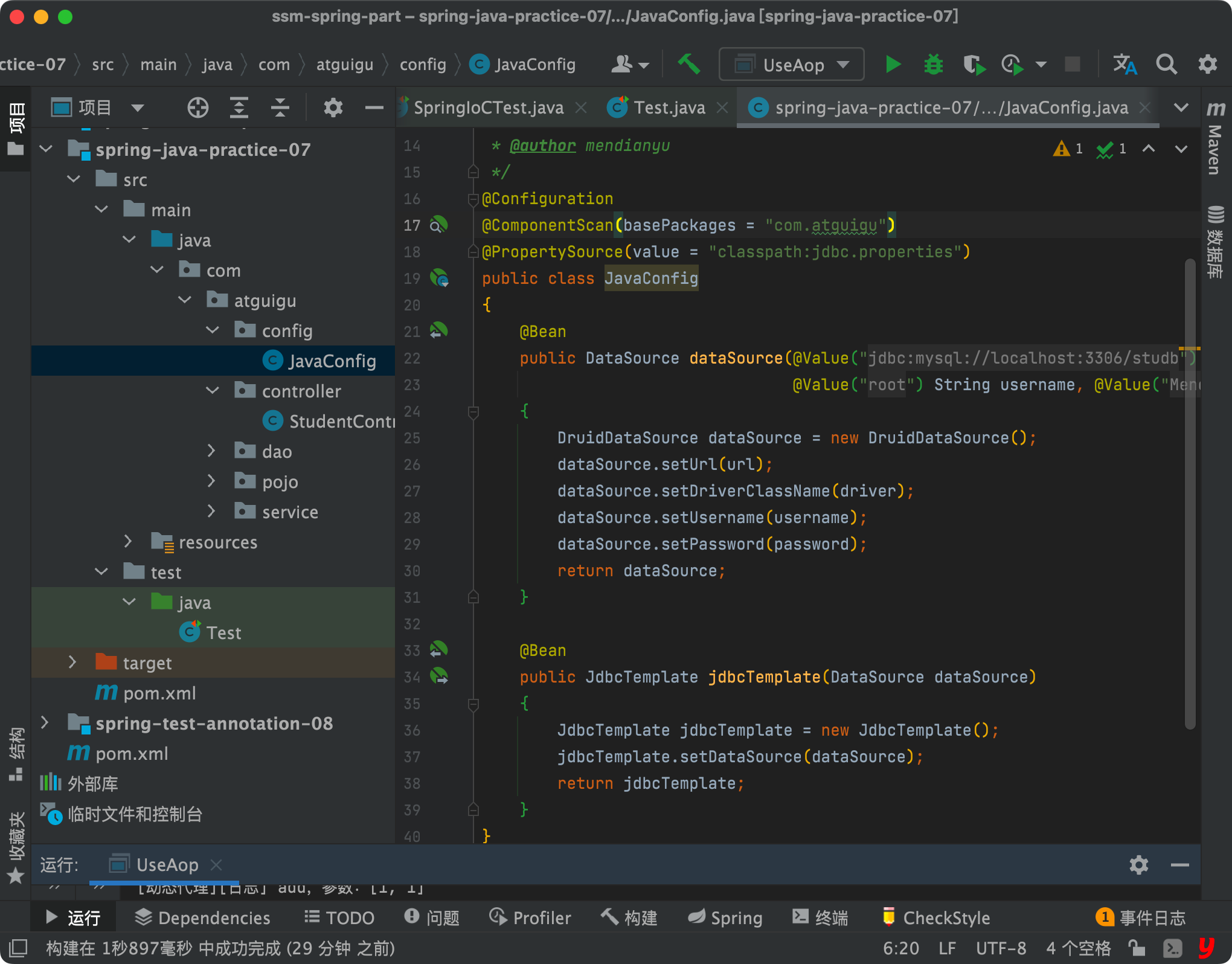The height and width of the screenshot is (964, 1232).
Task: Click the Debug bug icon
Action: click(x=933, y=64)
